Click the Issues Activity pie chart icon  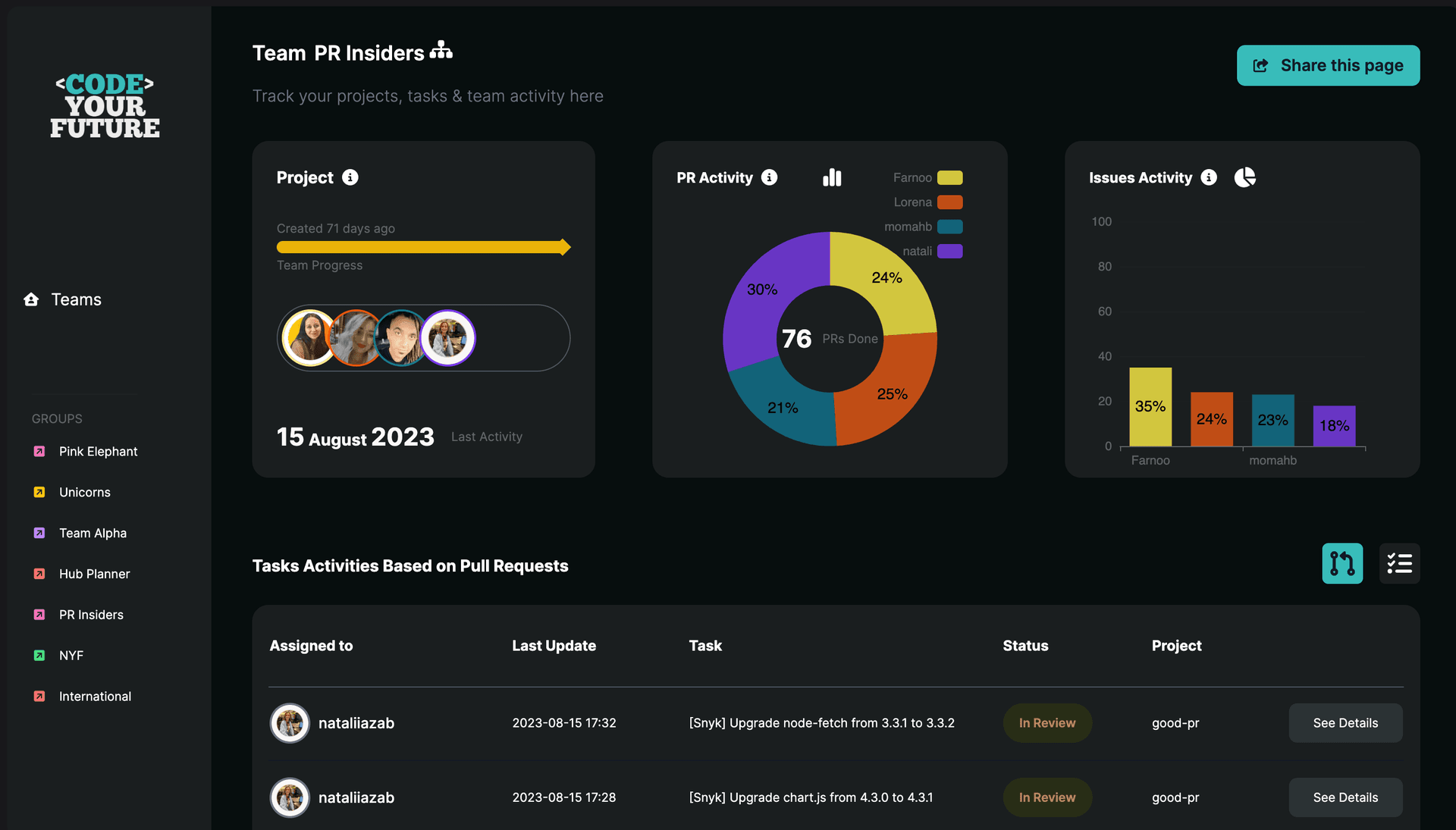click(1246, 177)
